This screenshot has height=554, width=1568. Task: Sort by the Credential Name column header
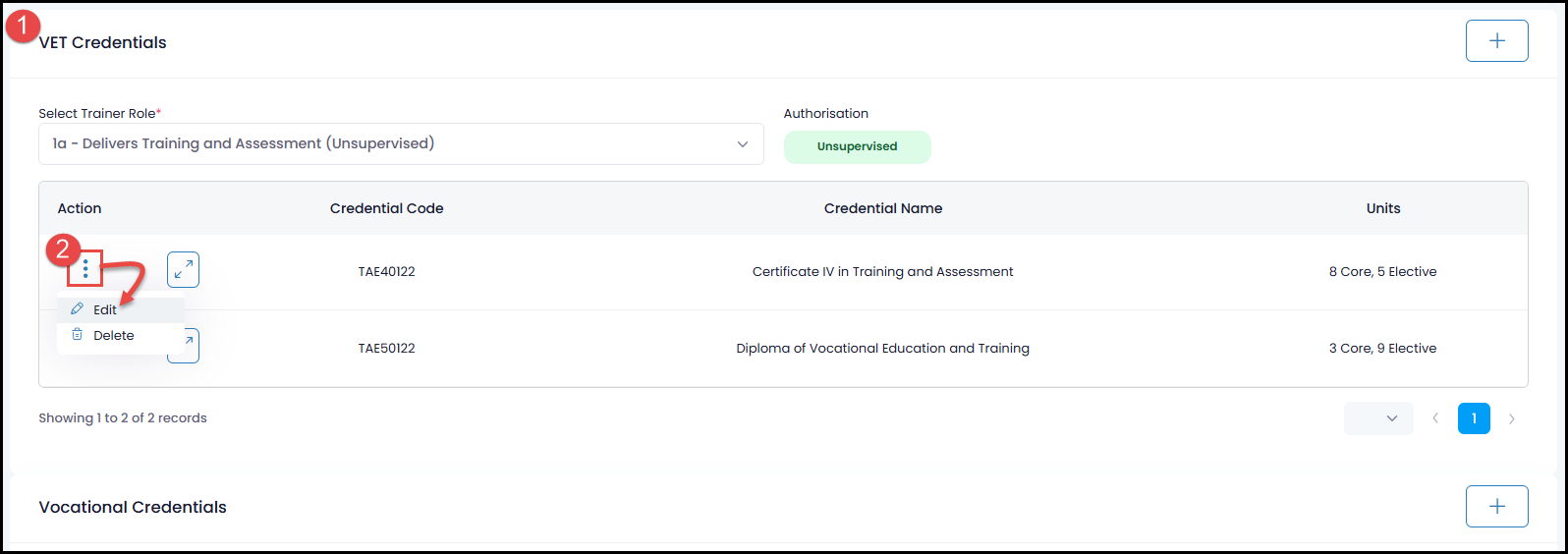tap(883, 208)
